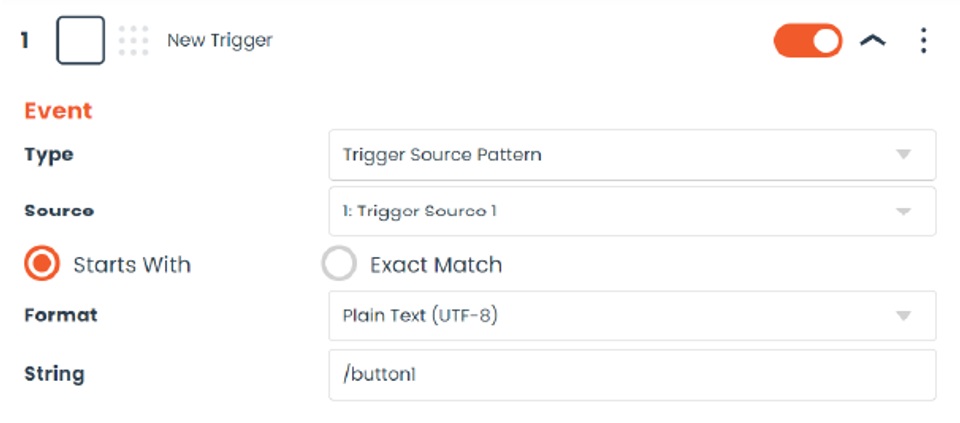
Task: Click the Exact Match option text
Action: coord(436,265)
